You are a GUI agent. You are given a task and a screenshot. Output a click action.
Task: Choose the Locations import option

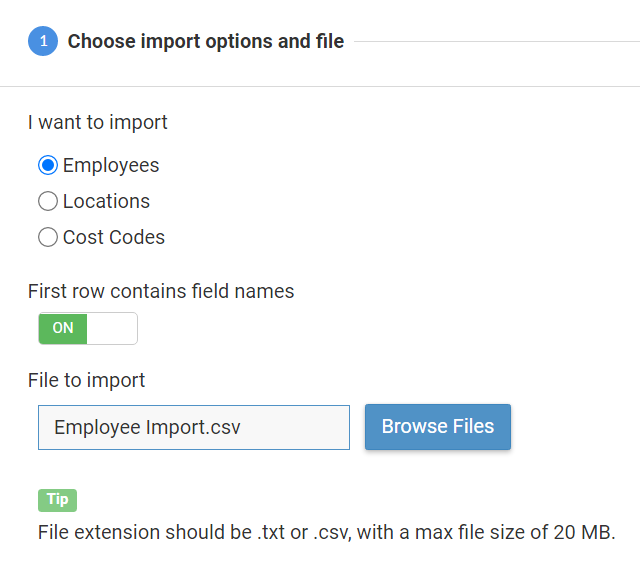click(48, 201)
